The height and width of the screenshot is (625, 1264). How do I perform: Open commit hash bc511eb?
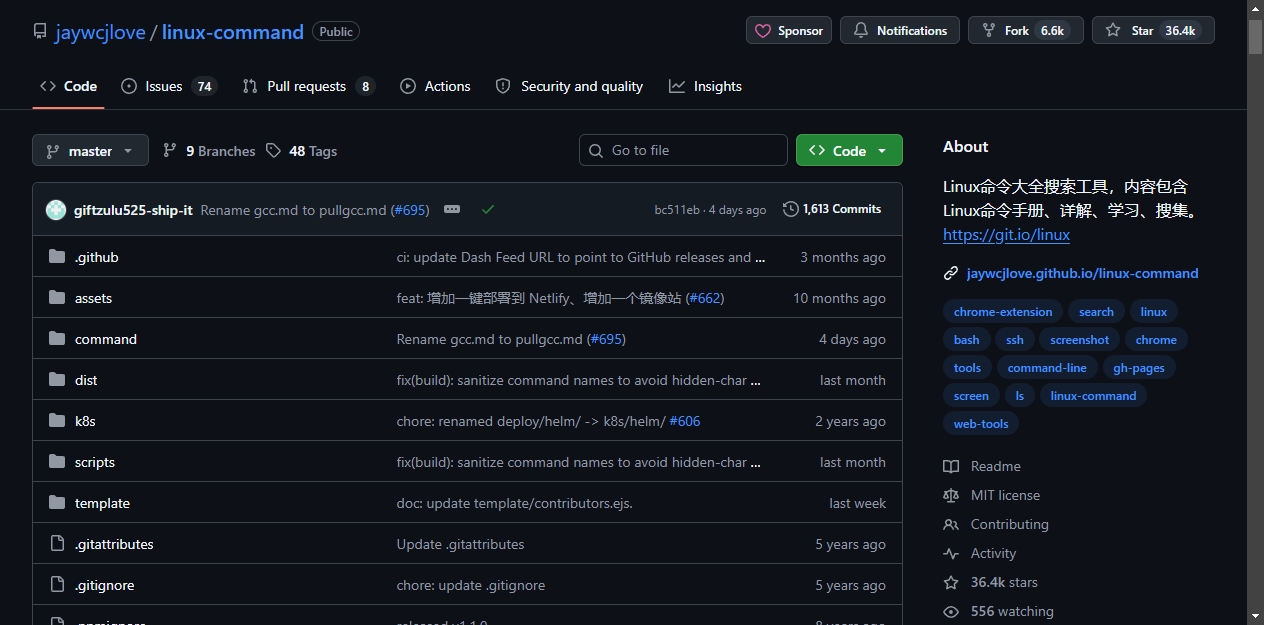click(677, 210)
